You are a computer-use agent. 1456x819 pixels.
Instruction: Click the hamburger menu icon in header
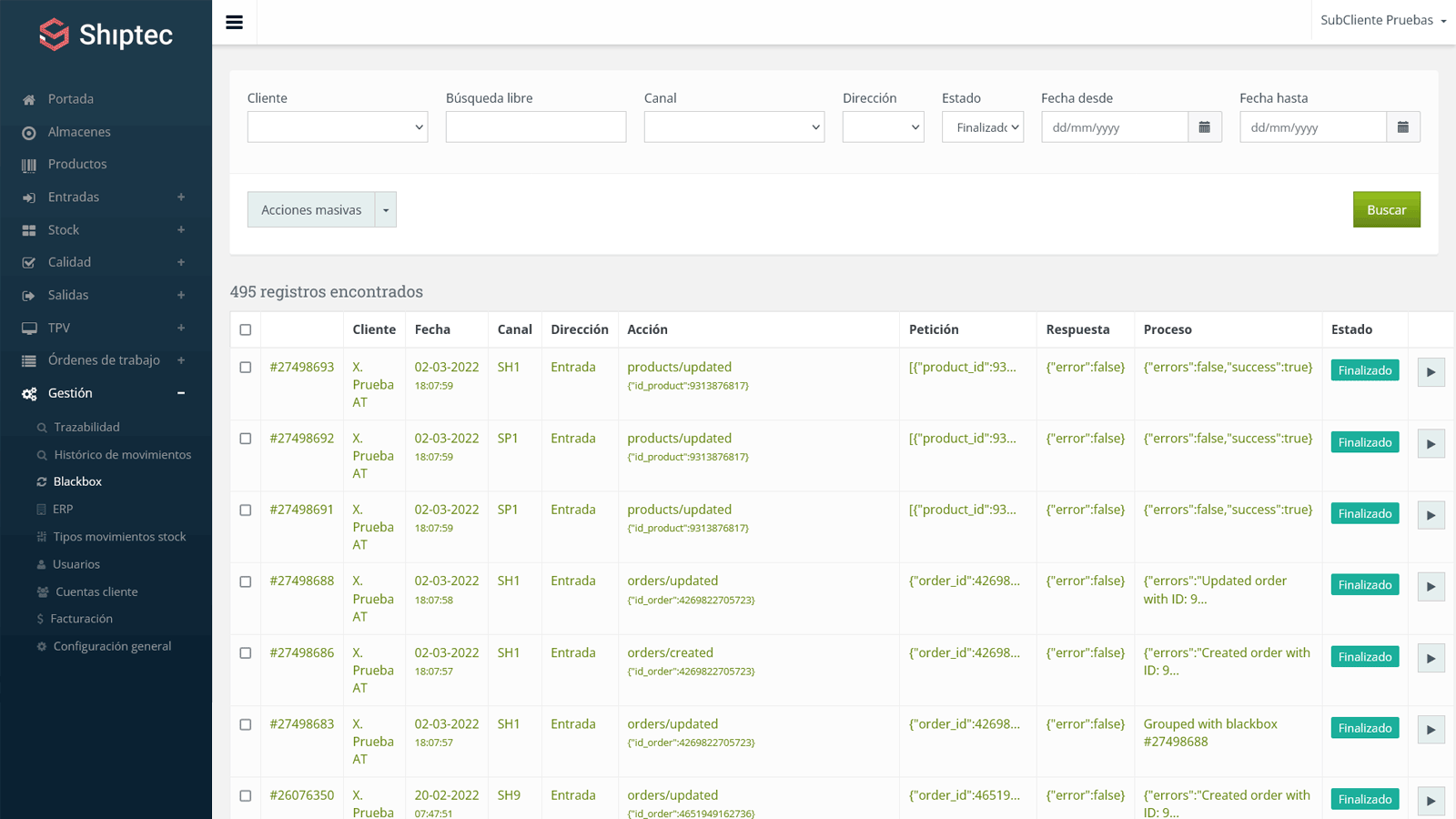coord(234,23)
